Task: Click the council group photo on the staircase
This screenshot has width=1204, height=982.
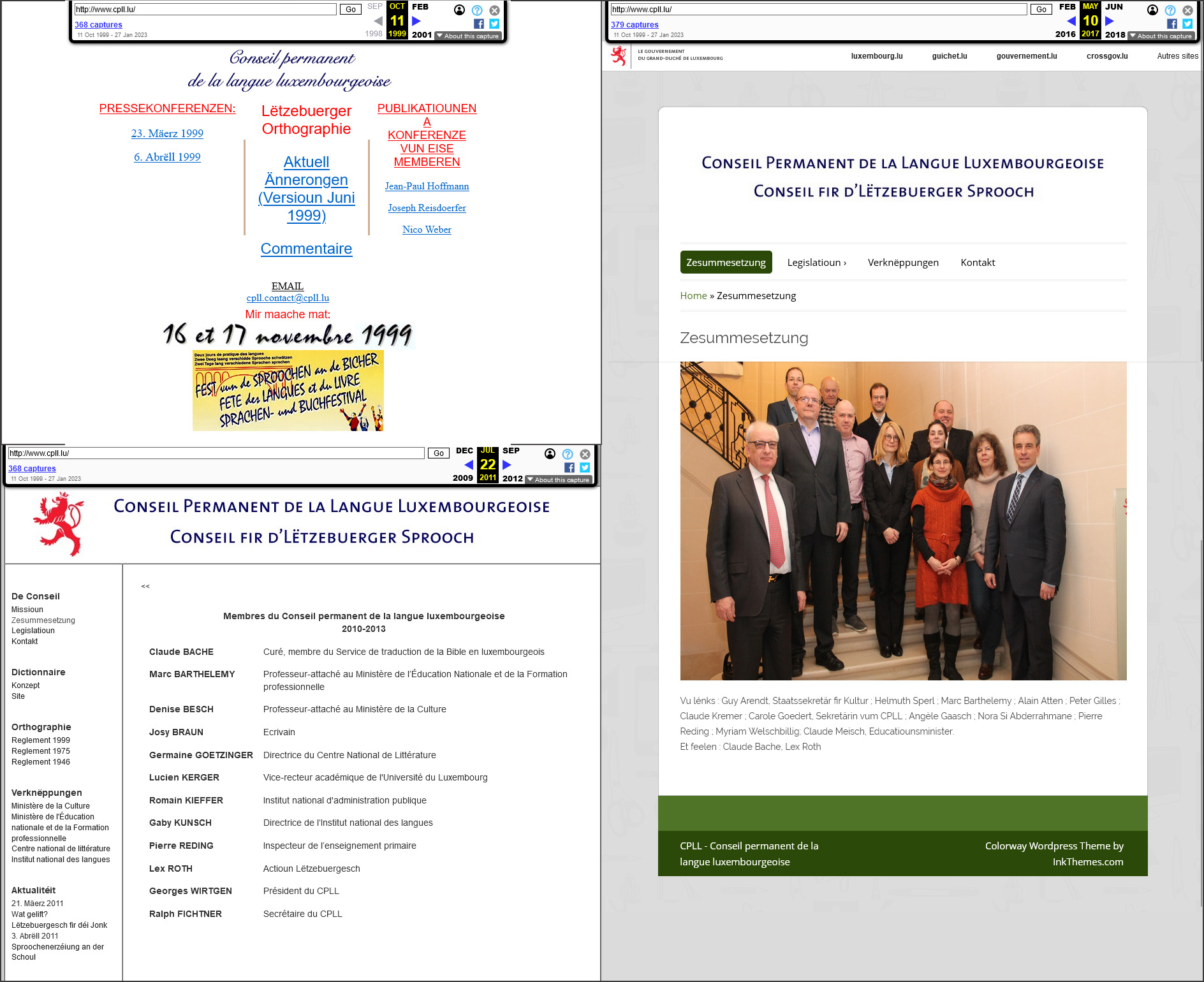Action: [x=903, y=521]
